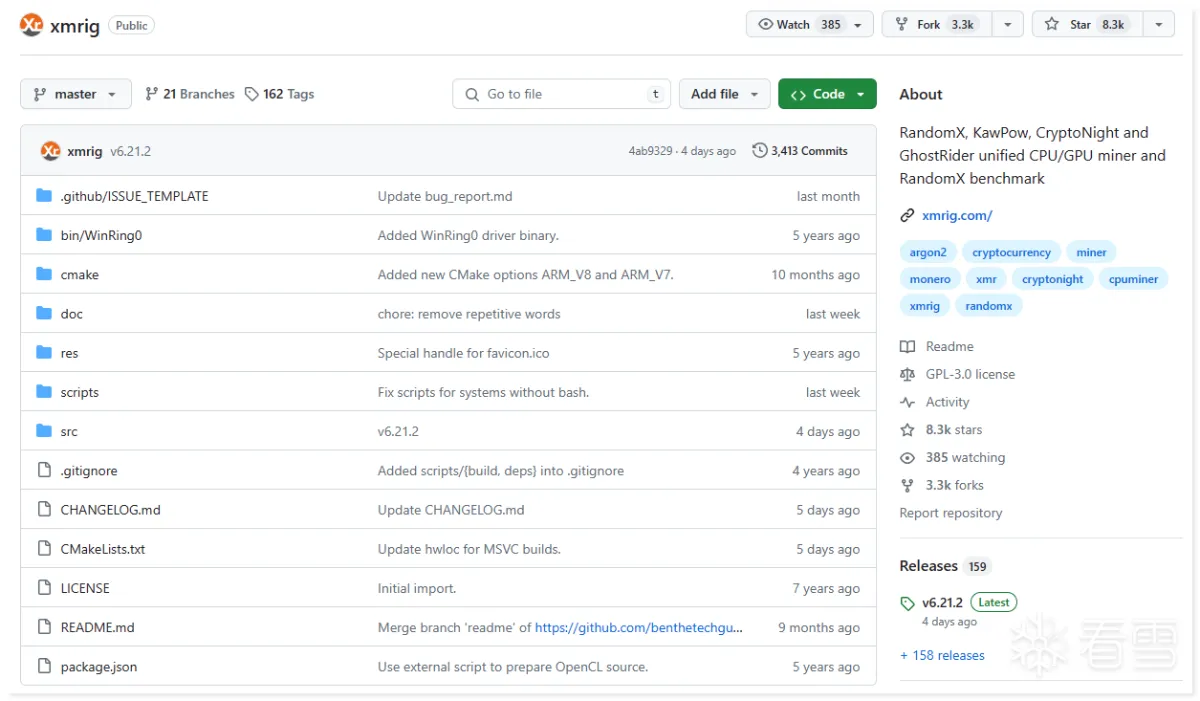Select the monero topic tag
The height and width of the screenshot is (701, 1200).
(930, 279)
